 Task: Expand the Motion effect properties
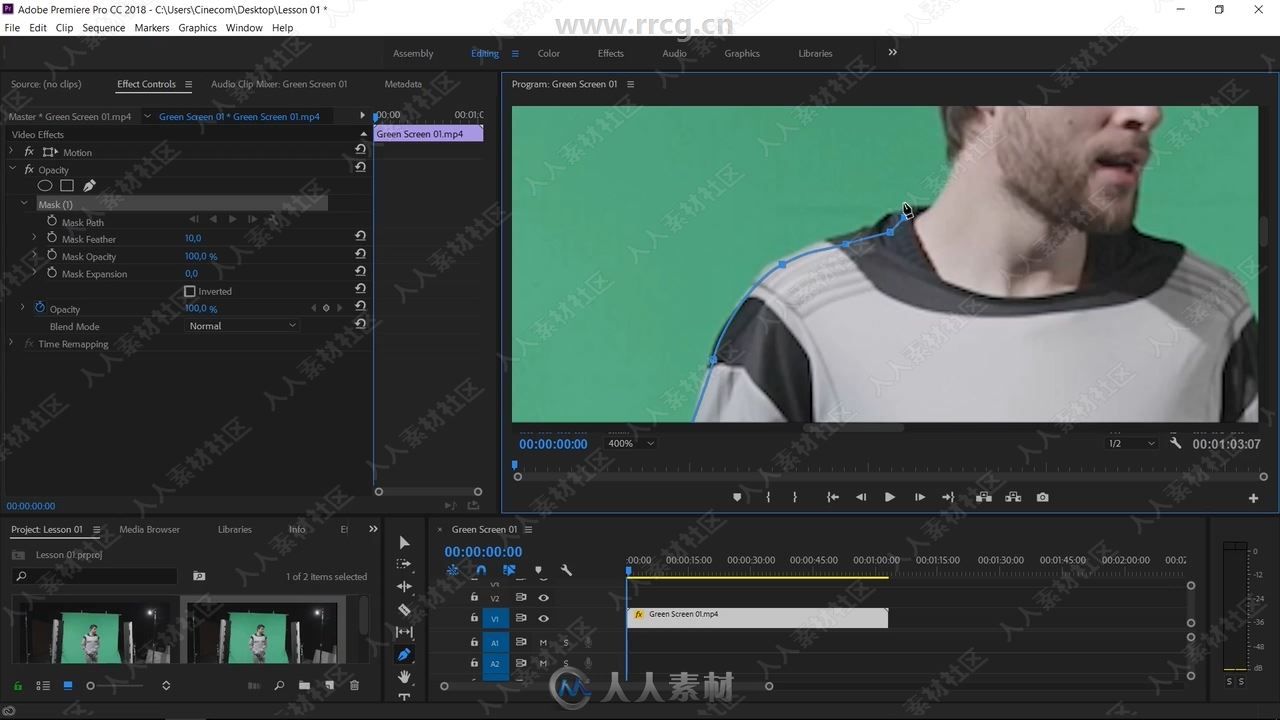[x=12, y=152]
